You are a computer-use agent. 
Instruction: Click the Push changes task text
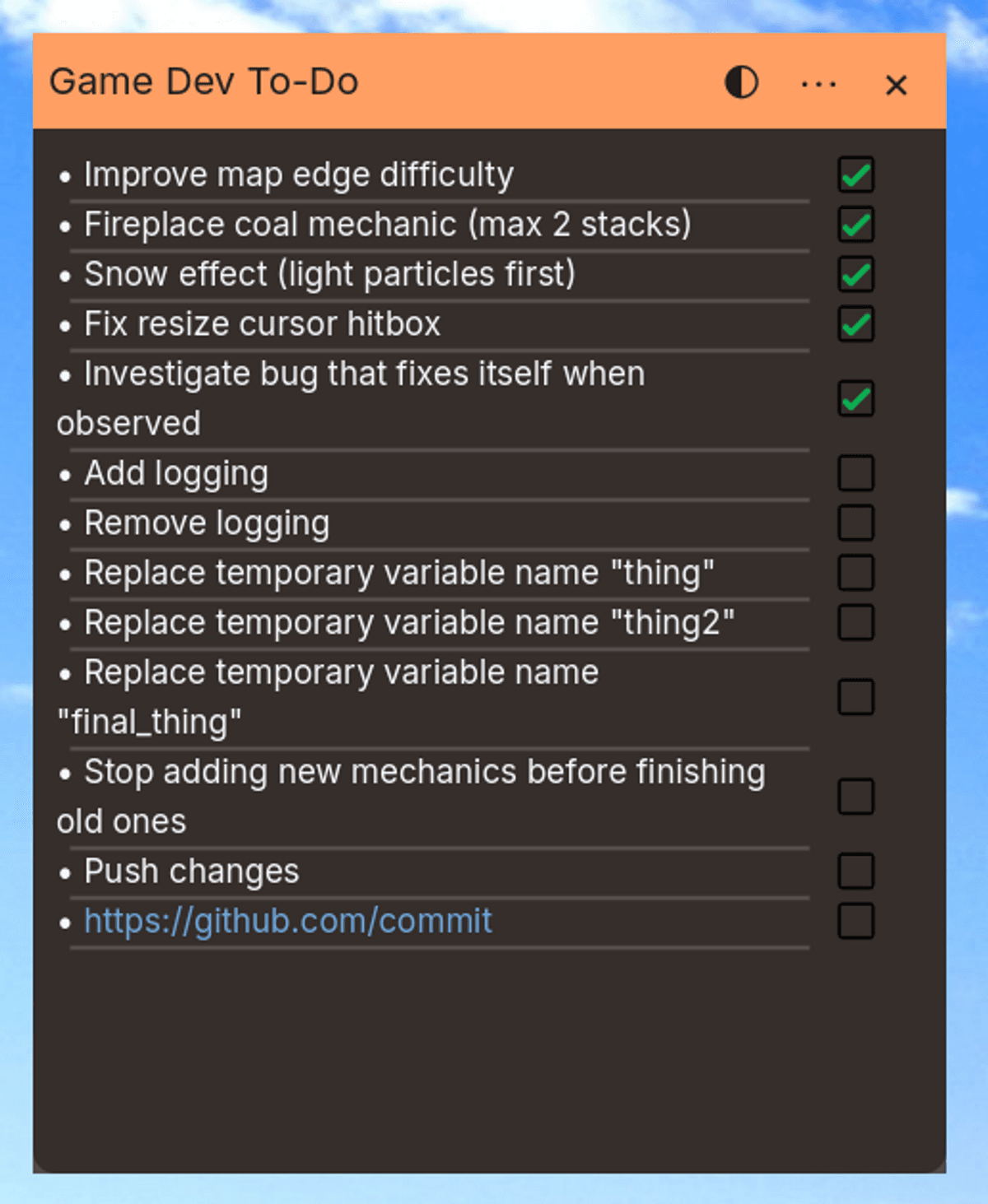coord(192,872)
